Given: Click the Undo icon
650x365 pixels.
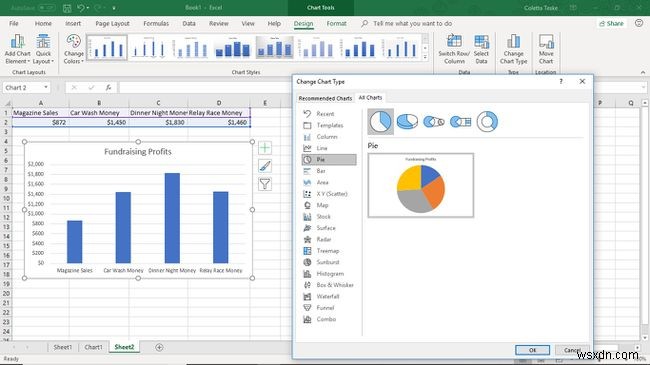Looking at the screenshot, I should pos(81,8).
